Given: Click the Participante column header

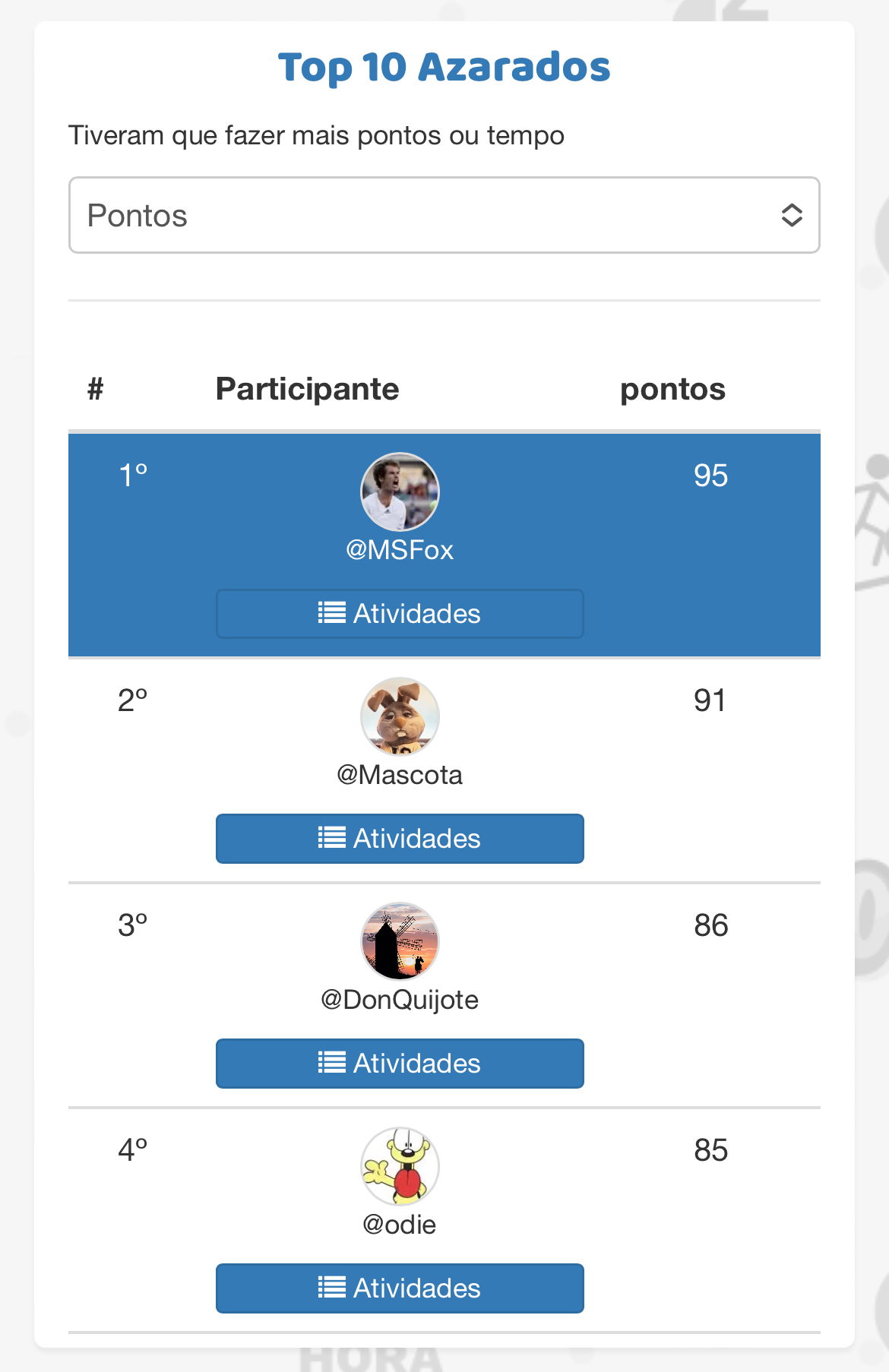Looking at the screenshot, I should click(x=307, y=389).
